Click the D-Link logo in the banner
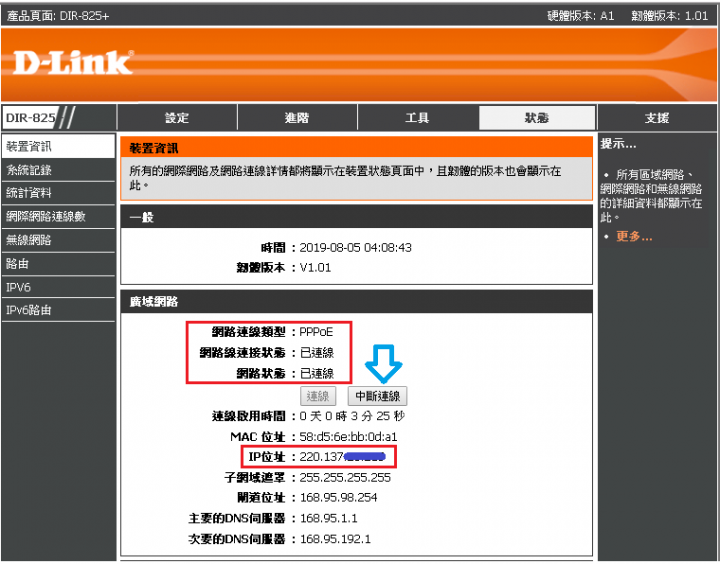The height and width of the screenshot is (564, 720). click(73, 62)
